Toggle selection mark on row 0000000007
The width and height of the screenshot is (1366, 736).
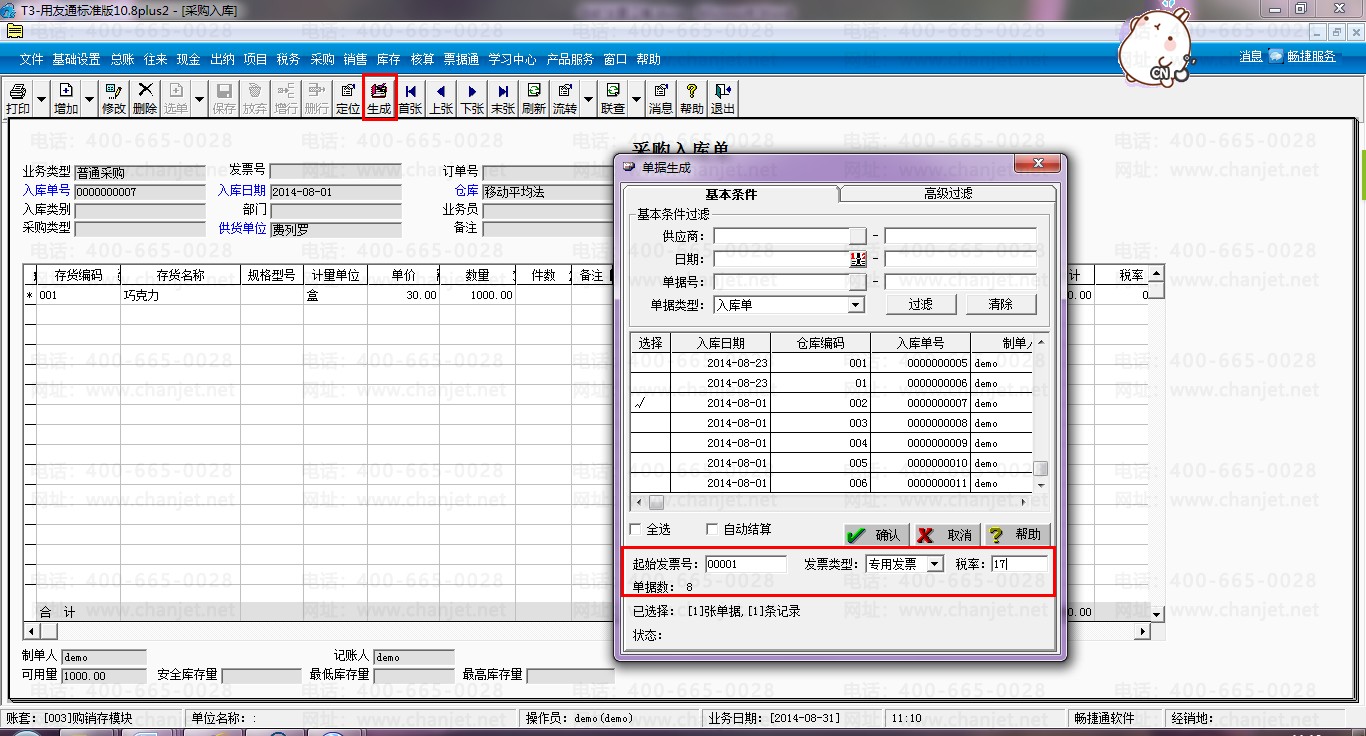point(650,403)
